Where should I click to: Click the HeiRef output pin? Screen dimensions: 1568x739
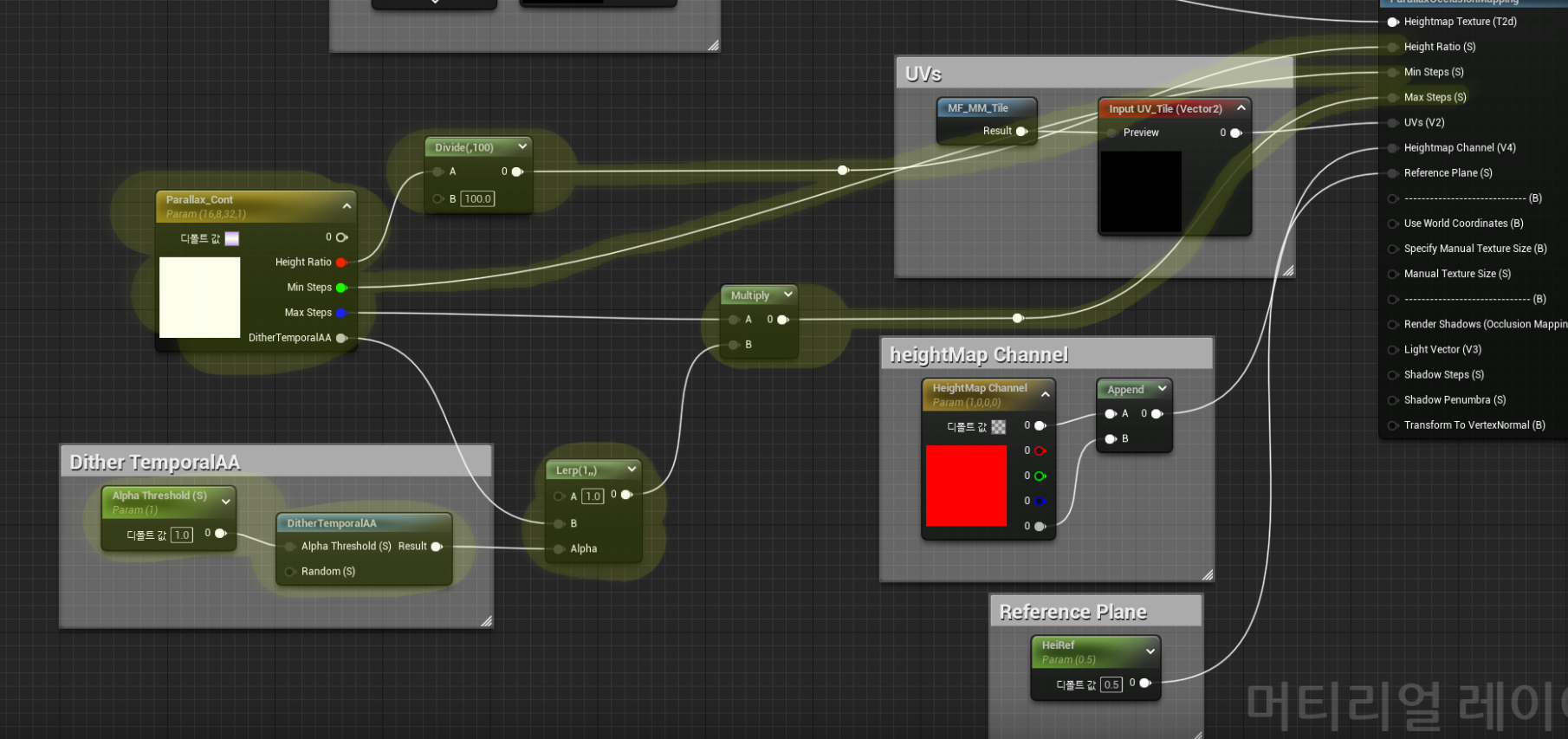click(x=1145, y=683)
